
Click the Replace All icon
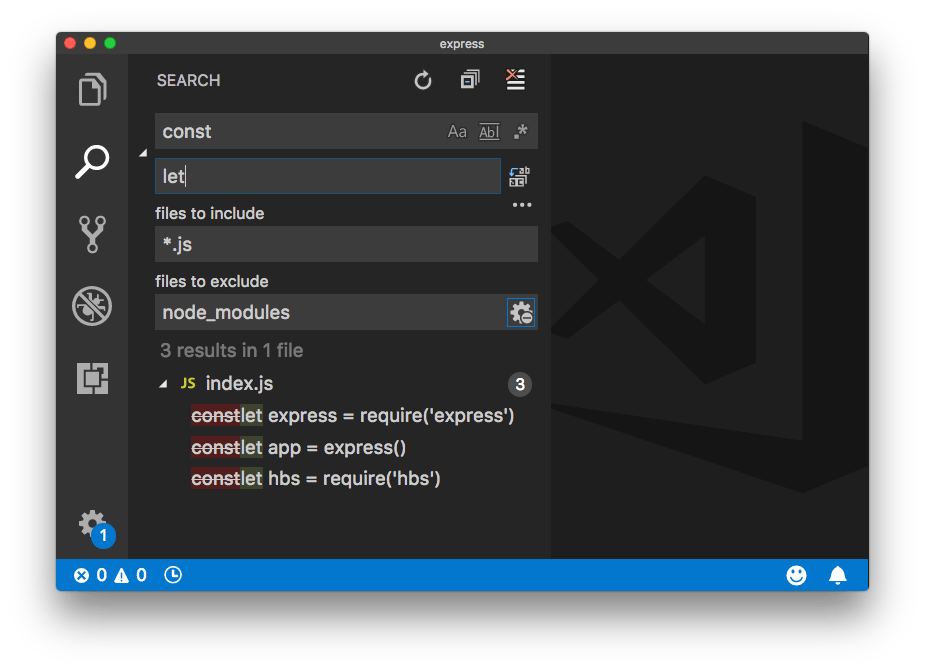(519, 176)
